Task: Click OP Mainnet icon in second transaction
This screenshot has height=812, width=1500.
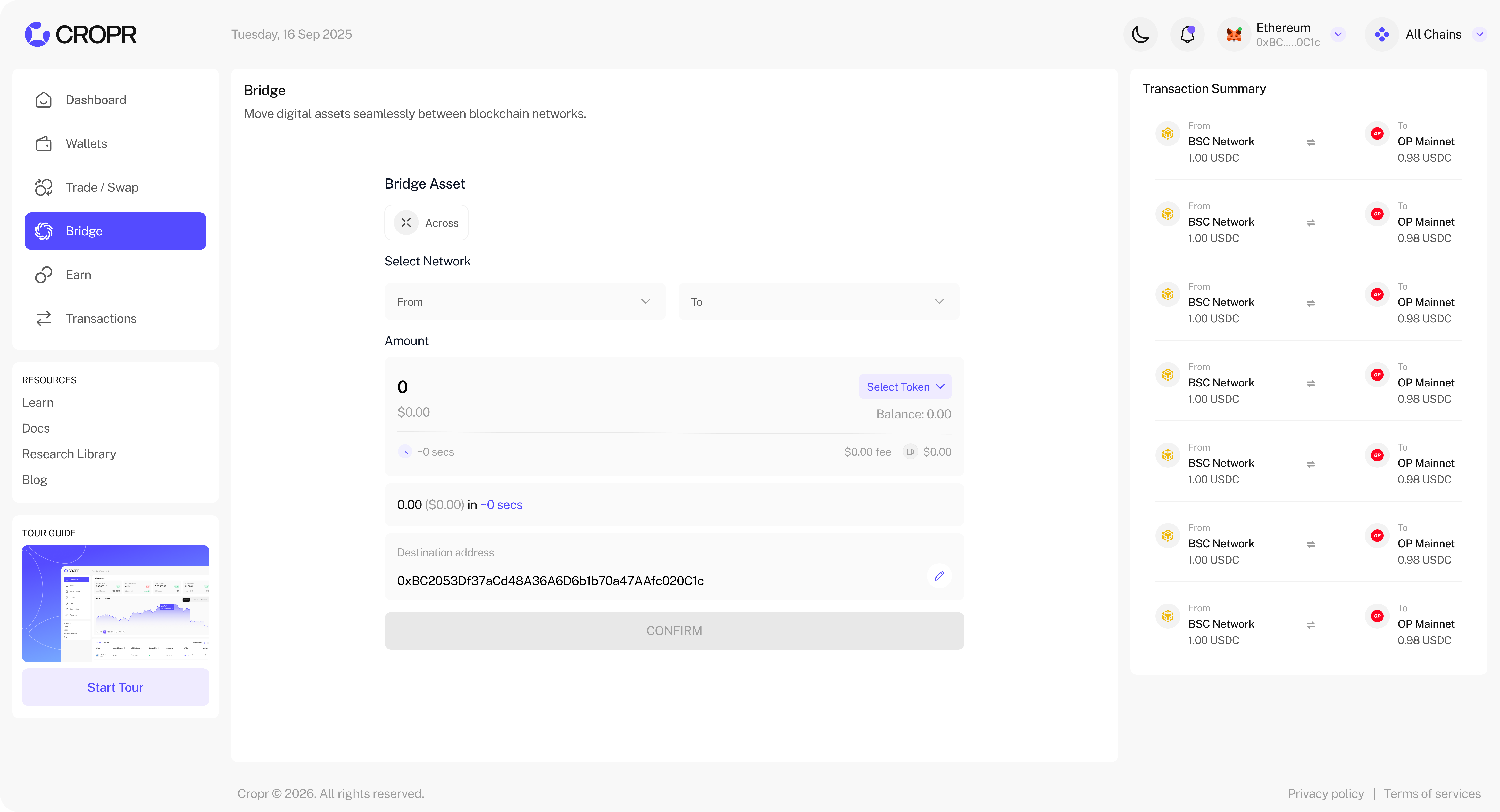Action: pyautogui.click(x=1377, y=214)
